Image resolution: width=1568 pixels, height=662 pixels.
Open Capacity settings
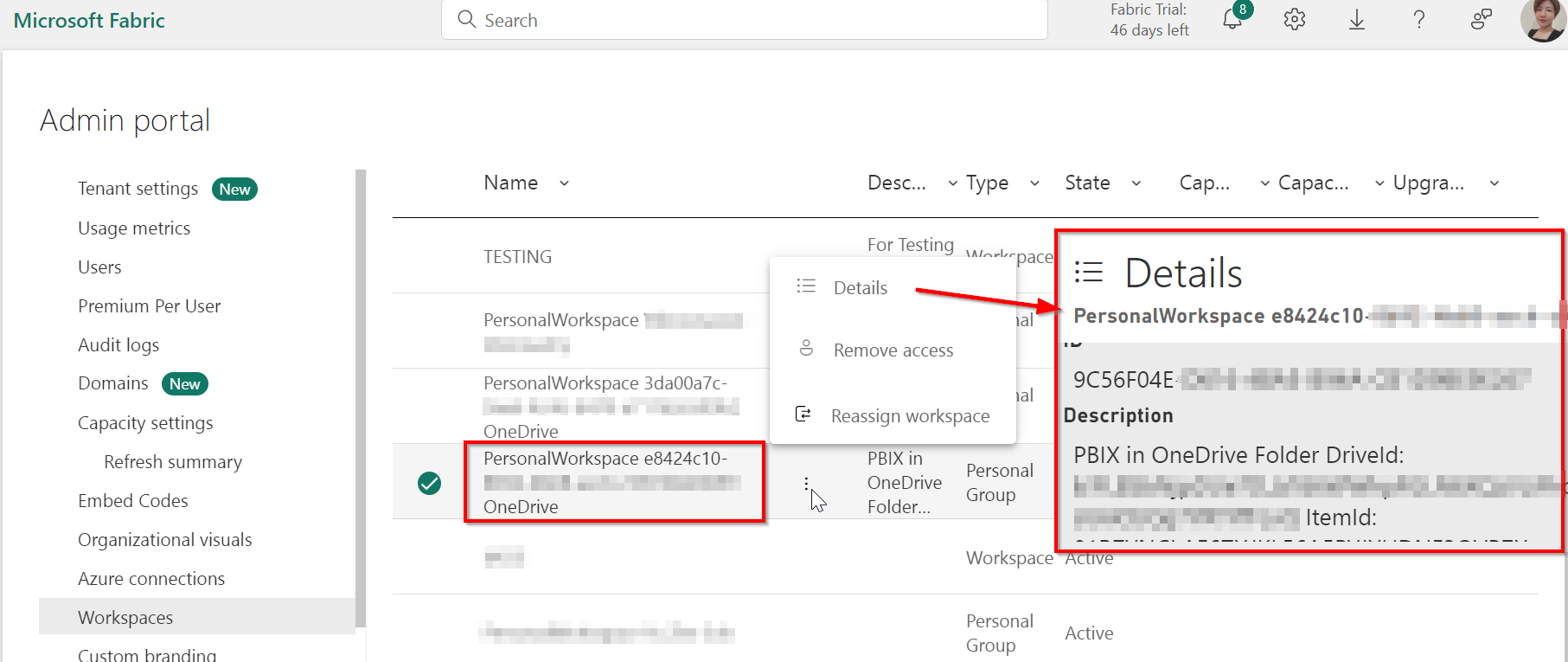[145, 423]
